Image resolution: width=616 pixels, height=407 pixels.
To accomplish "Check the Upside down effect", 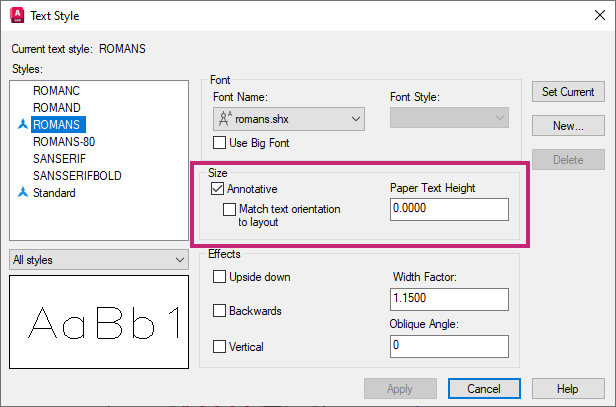I will [x=219, y=277].
